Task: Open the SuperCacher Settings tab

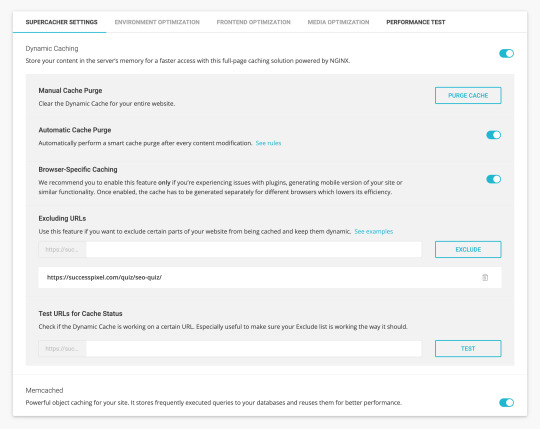Action: [62, 22]
